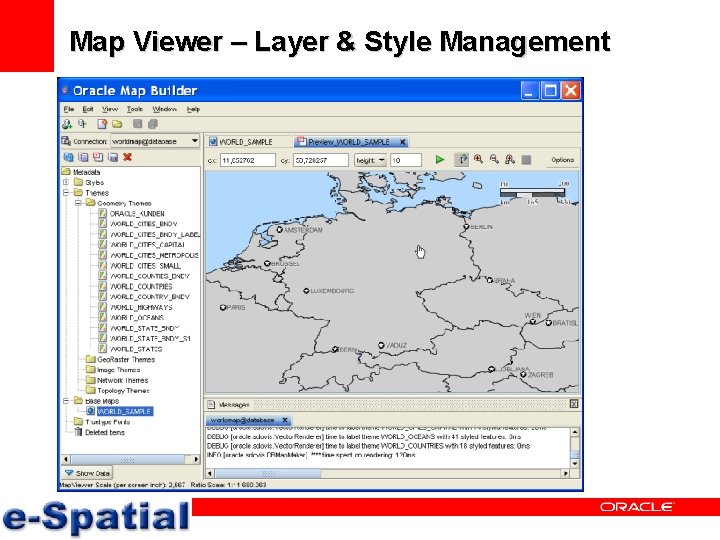The width and height of the screenshot is (720, 540).
Task: Collapse the Base Maps node
Action: tap(66, 401)
